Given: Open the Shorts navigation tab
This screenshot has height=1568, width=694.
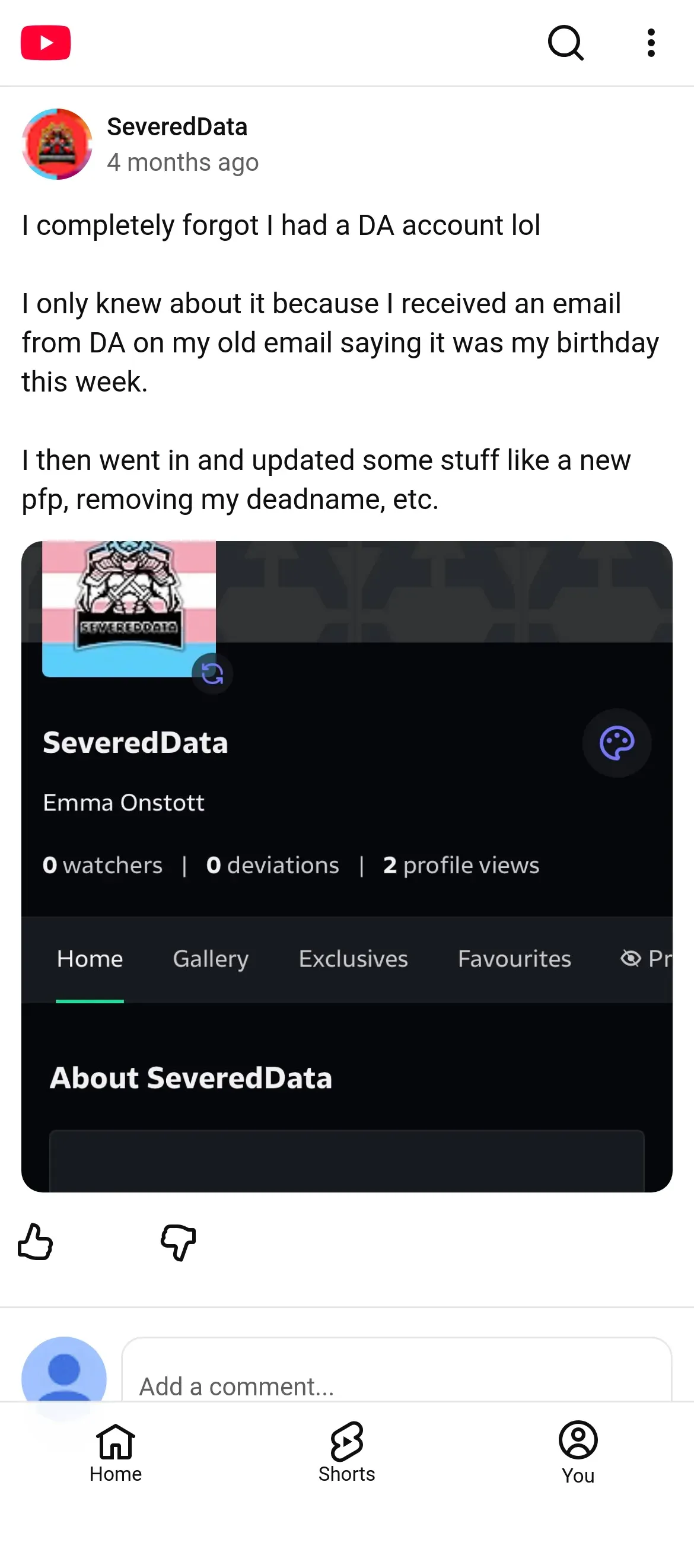Looking at the screenshot, I should tap(347, 1452).
